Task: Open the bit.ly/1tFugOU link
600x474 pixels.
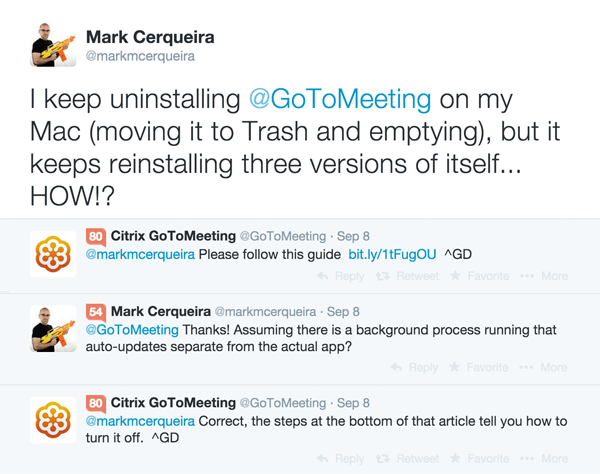Action: coord(392,255)
